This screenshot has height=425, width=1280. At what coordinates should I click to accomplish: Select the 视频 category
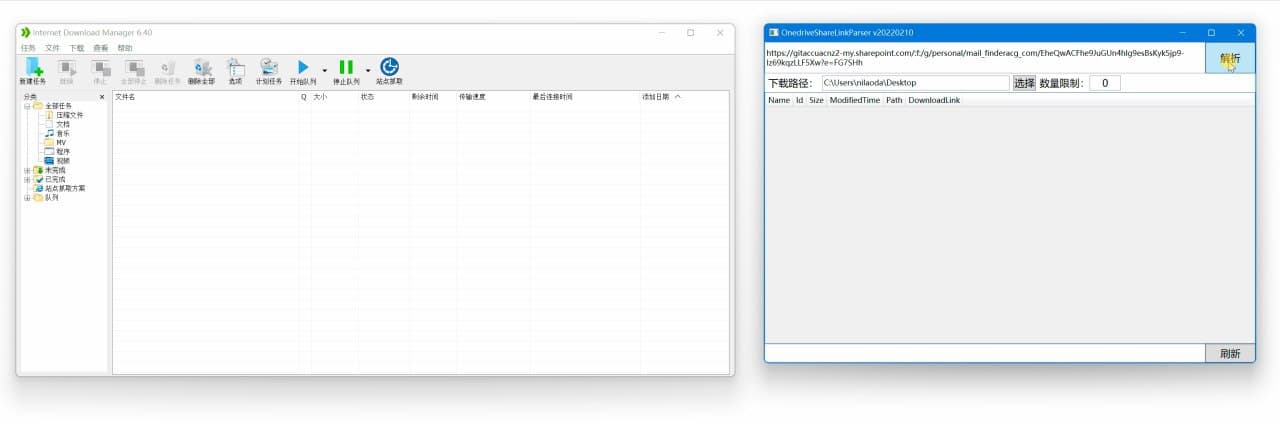[63, 160]
